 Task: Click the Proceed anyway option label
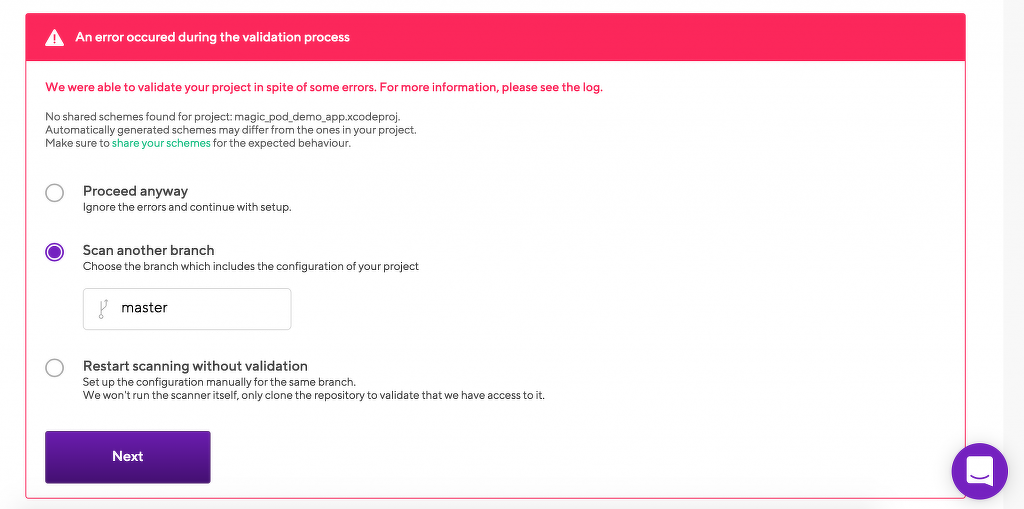(x=135, y=191)
